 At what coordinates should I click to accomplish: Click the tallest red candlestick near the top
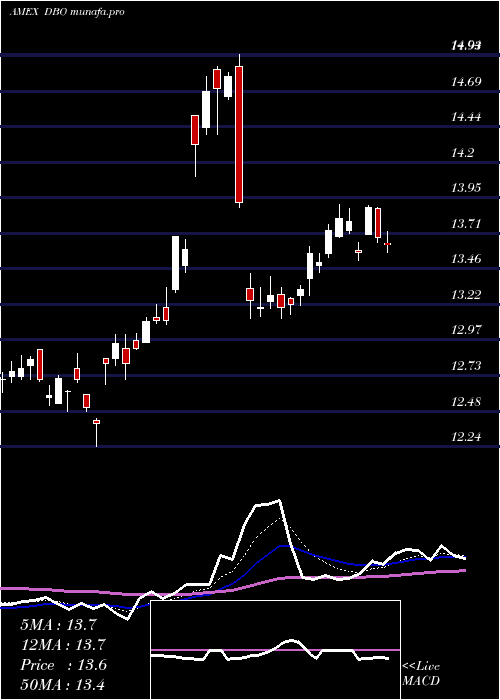point(239,134)
